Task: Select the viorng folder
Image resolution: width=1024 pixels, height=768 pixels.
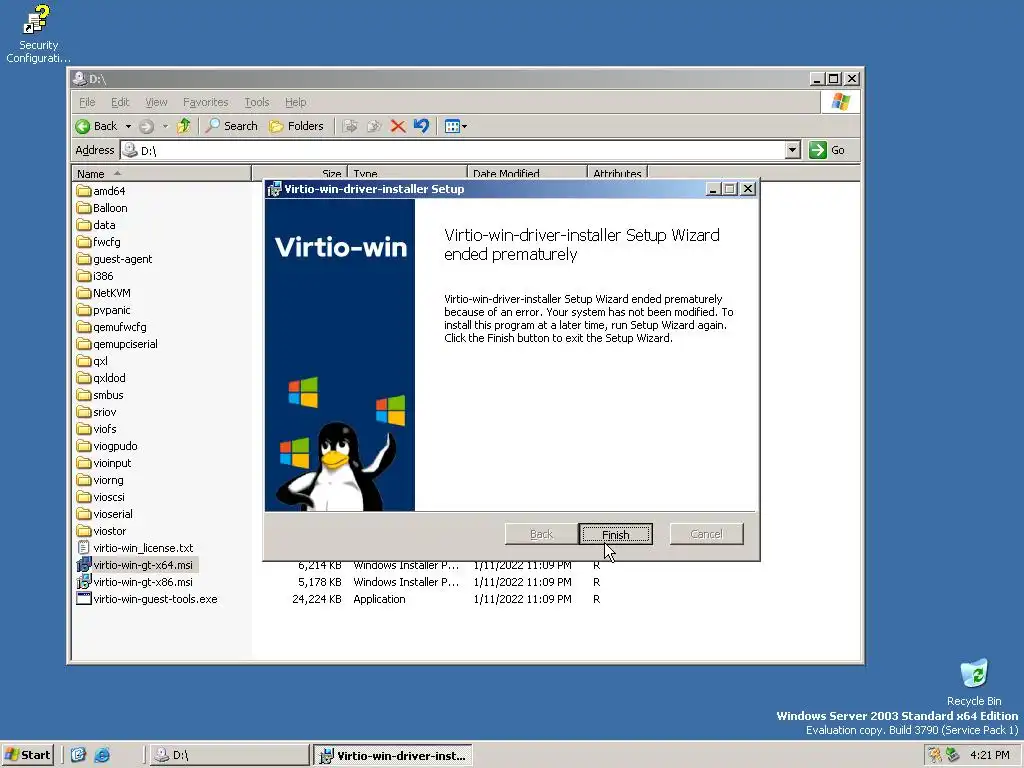Action: [x=100, y=479]
